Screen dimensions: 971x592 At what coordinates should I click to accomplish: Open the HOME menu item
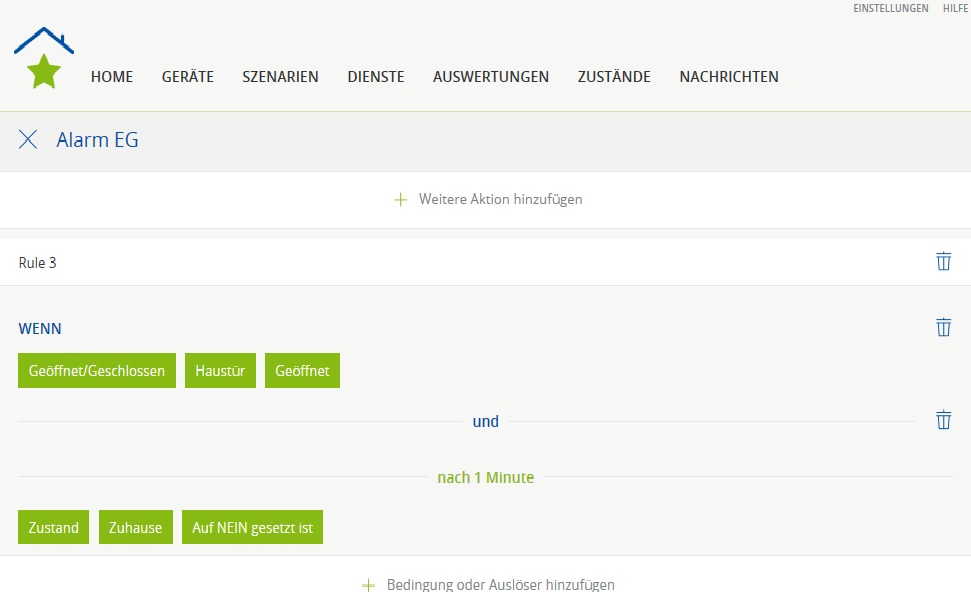tap(112, 77)
